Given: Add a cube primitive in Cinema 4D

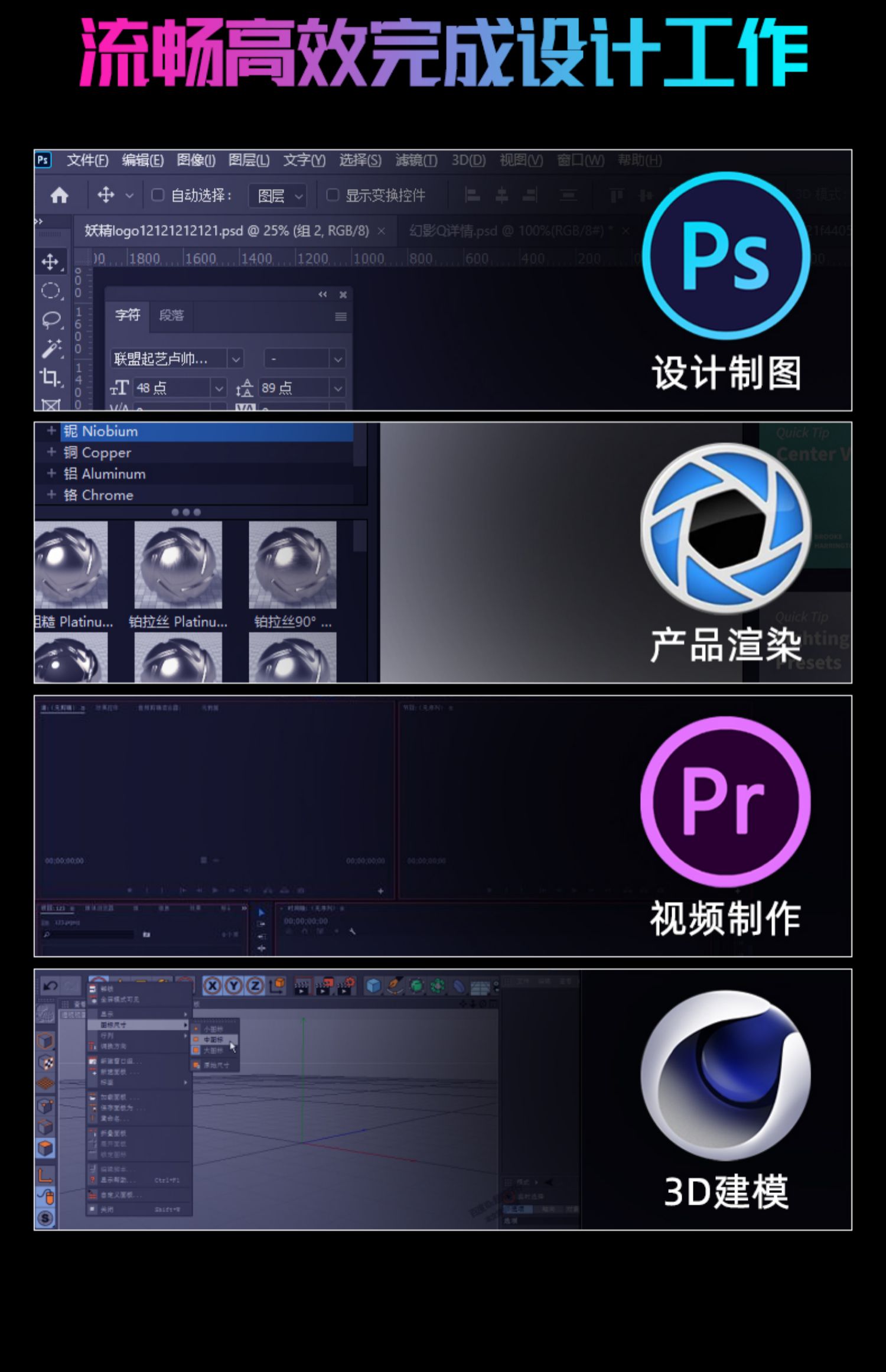Looking at the screenshot, I should [x=373, y=986].
